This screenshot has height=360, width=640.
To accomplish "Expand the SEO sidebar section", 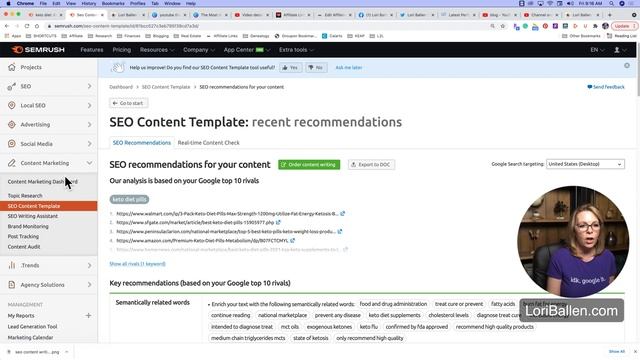I will 89,86.
